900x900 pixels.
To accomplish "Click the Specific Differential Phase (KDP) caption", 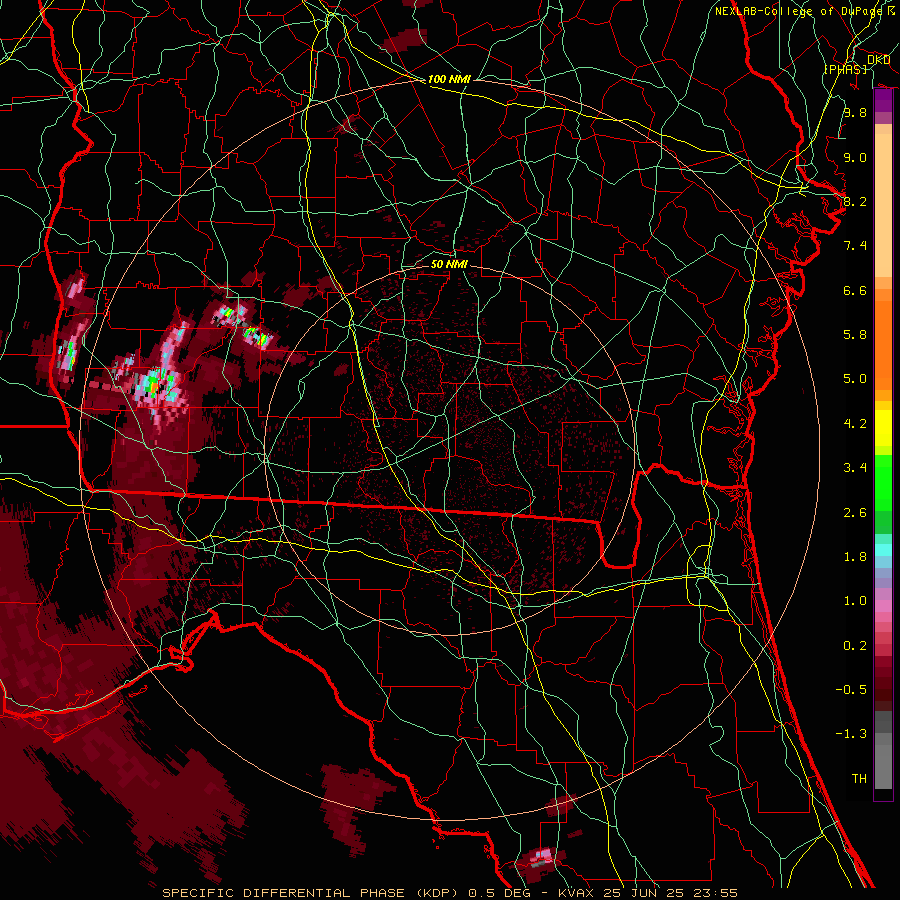I will pos(312,893).
